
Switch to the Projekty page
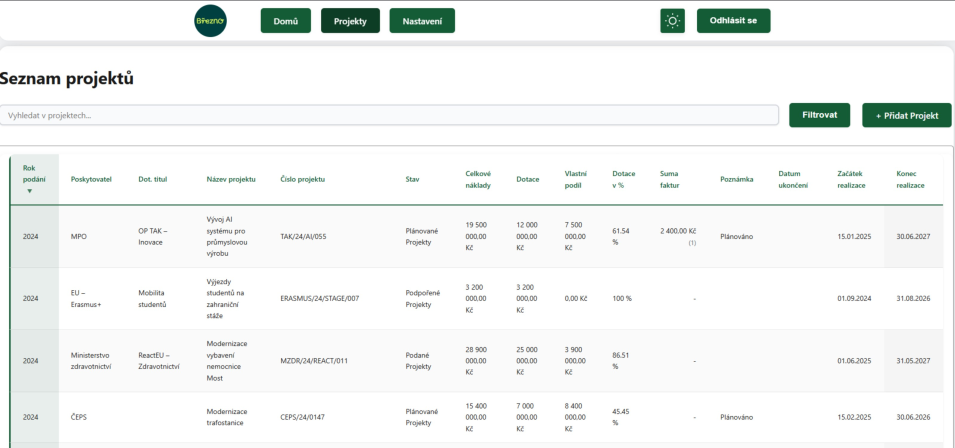coord(350,21)
